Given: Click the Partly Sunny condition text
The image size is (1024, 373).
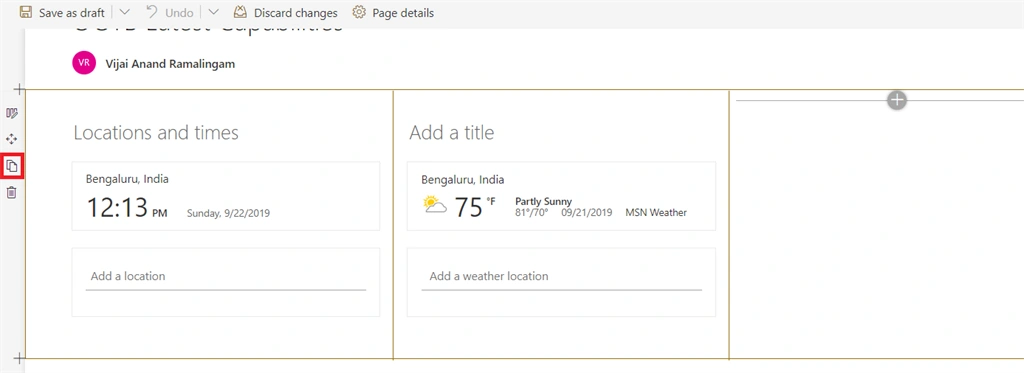Looking at the screenshot, I should 543,202.
